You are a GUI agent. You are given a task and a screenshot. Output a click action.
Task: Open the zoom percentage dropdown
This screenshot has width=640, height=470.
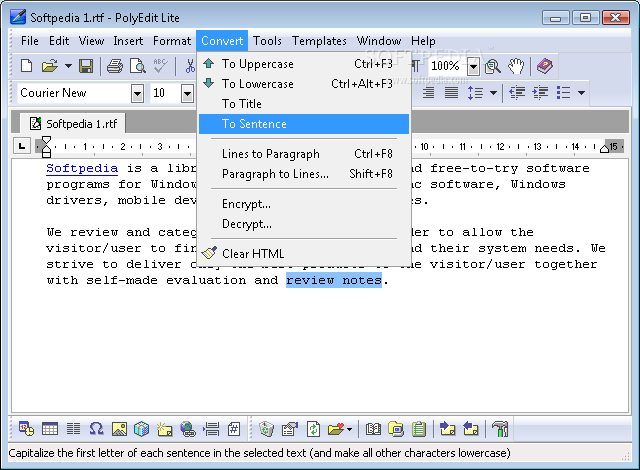pos(473,66)
